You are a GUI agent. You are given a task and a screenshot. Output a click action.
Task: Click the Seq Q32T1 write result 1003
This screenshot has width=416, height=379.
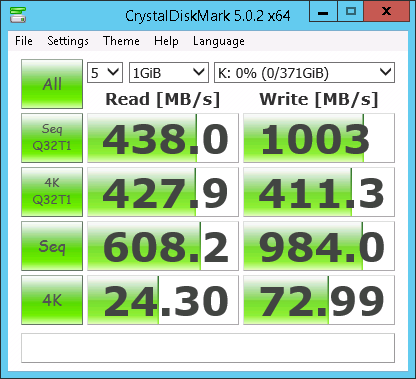tap(319, 138)
